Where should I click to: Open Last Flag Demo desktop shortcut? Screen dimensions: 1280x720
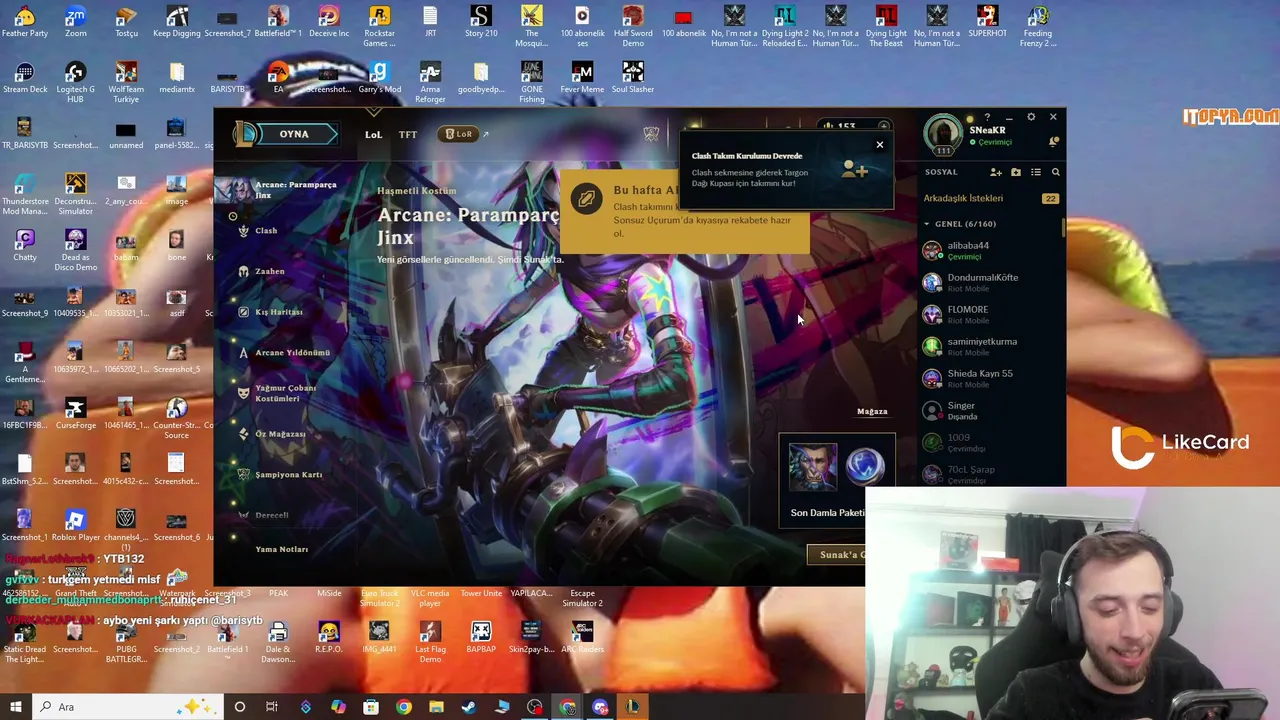pyautogui.click(x=430, y=642)
